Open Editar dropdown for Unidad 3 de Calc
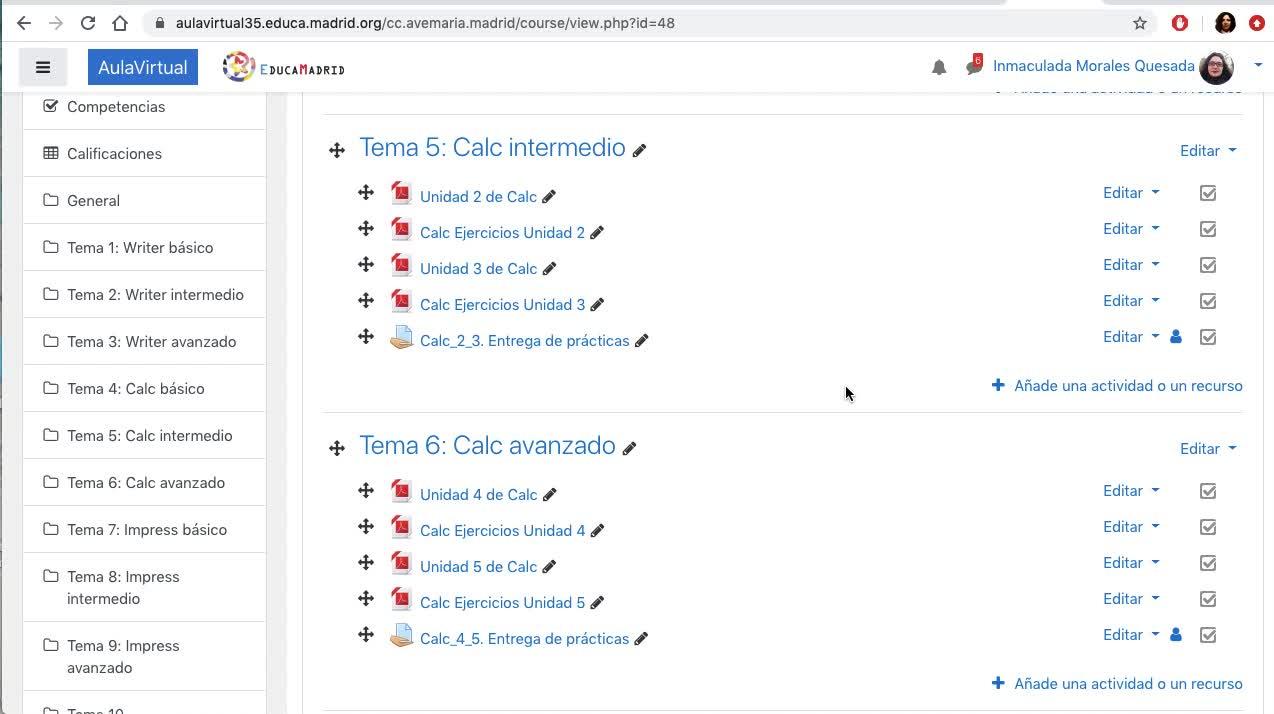Screen dimensions: 1274x714 pos(1131,265)
